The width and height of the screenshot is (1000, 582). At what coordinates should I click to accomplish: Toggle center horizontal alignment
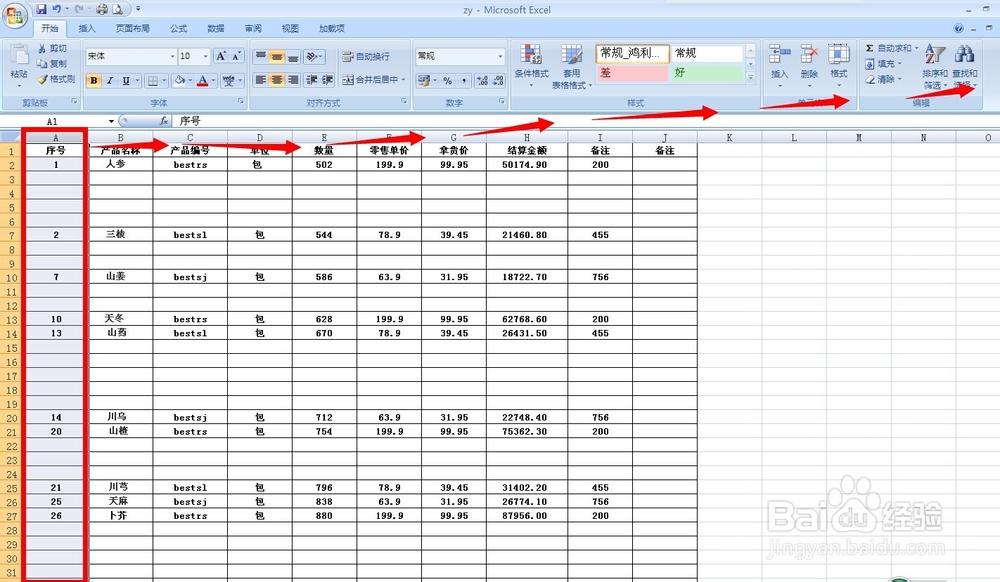[x=276, y=80]
